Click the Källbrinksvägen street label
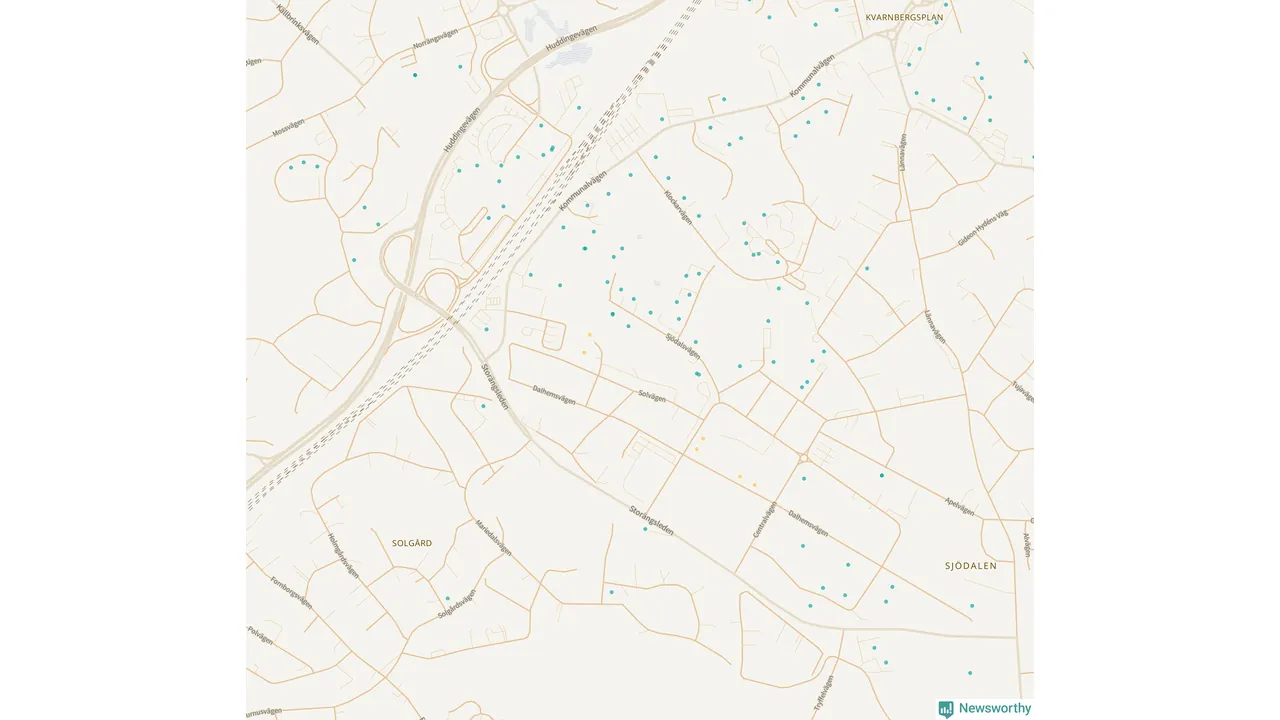The image size is (1280, 720). pos(298,23)
